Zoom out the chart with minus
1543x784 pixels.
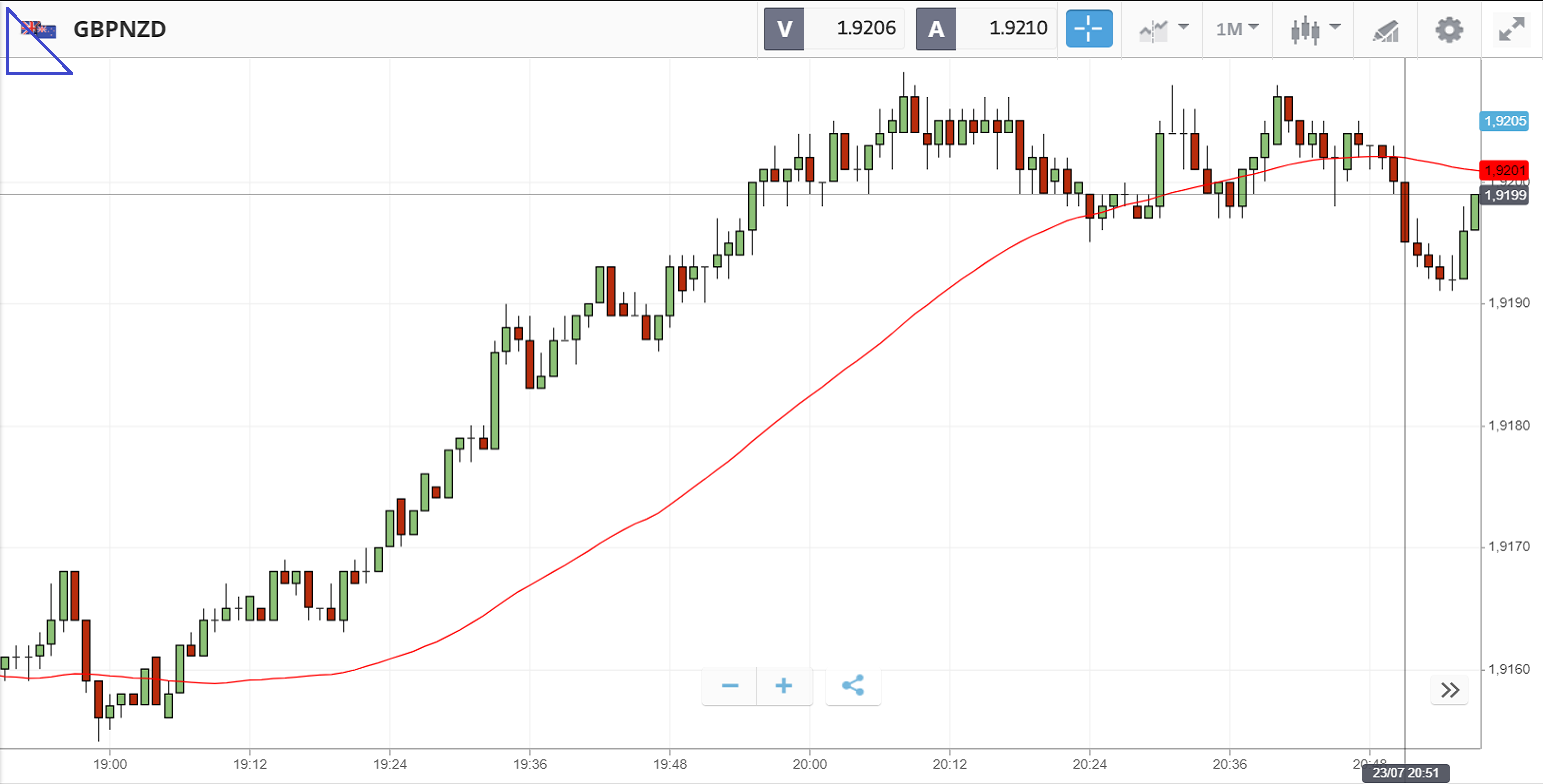(x=730, y=686)
